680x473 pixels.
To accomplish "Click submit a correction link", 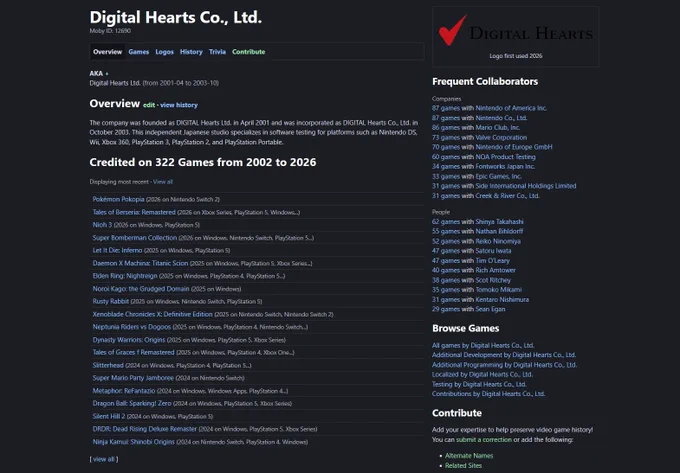I will point(484,440).
